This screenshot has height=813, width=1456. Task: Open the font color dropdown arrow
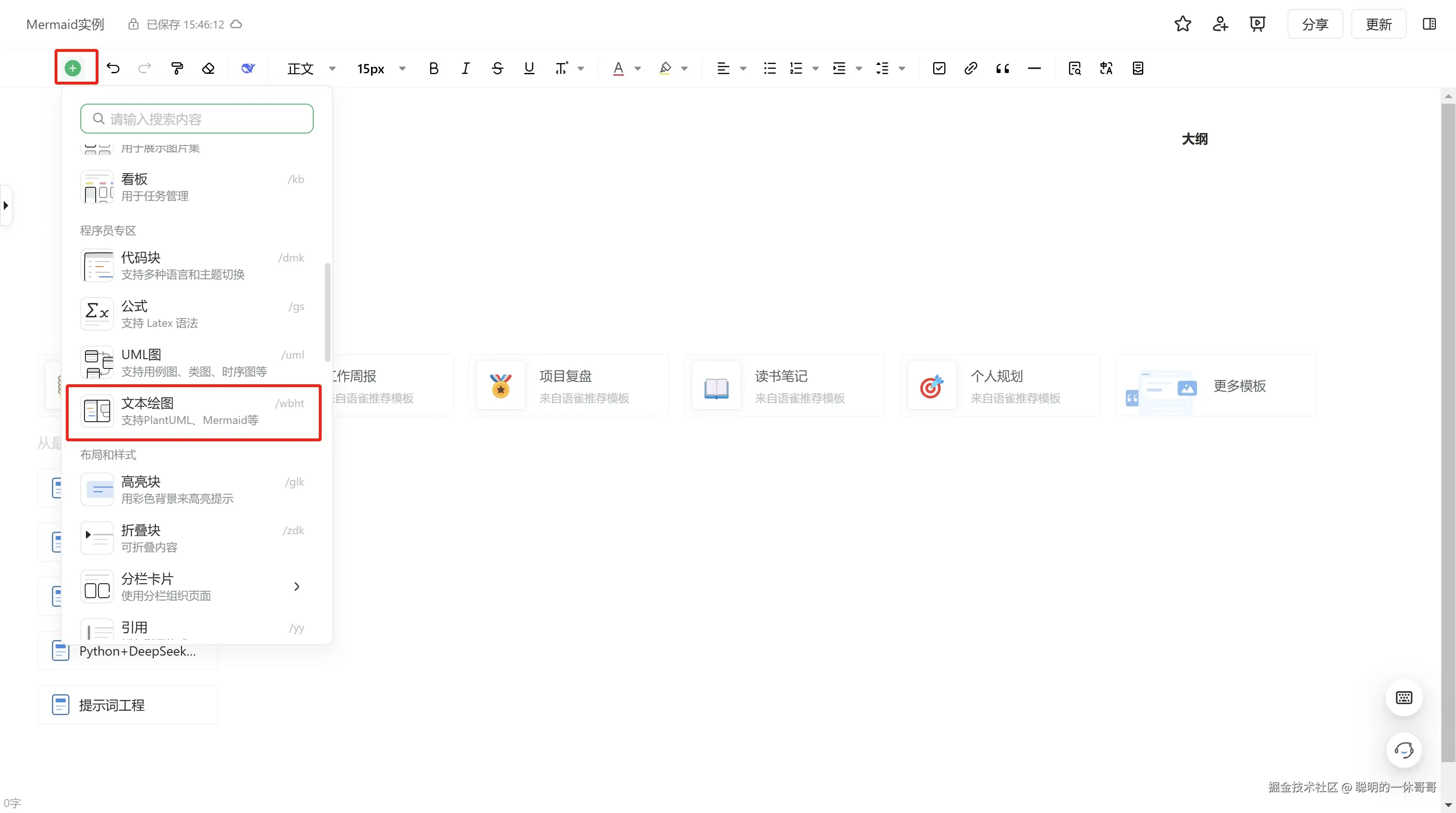(x=638, y=68)
